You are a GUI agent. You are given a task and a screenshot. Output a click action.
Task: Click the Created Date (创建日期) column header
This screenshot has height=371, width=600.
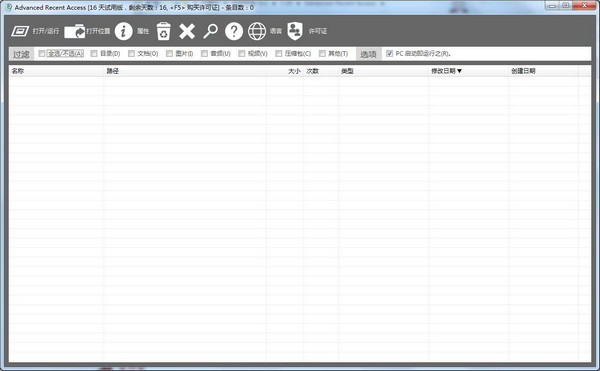[543, 71]
